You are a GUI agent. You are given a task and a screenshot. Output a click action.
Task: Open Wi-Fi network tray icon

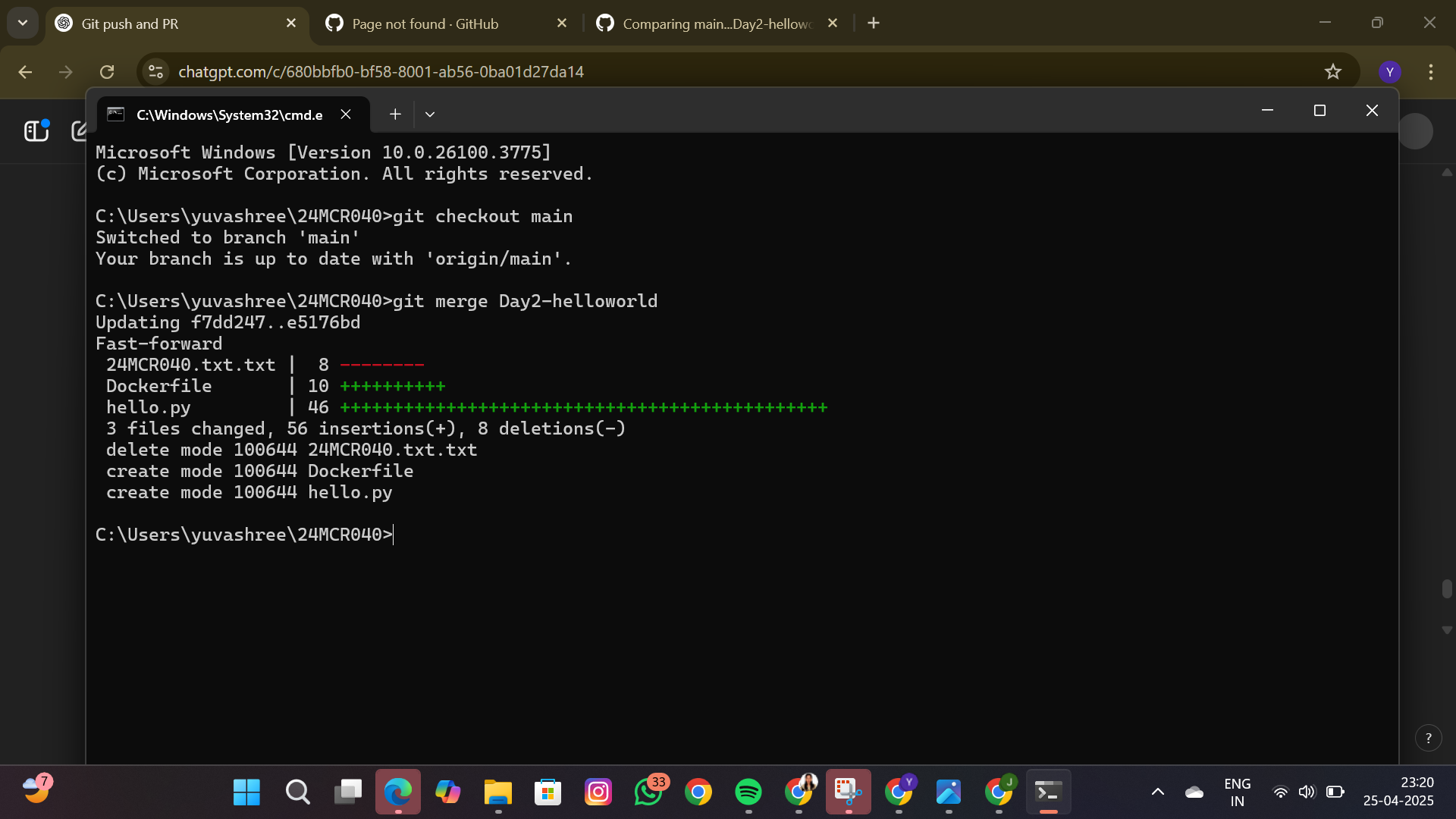click(x=1280, y=792)
